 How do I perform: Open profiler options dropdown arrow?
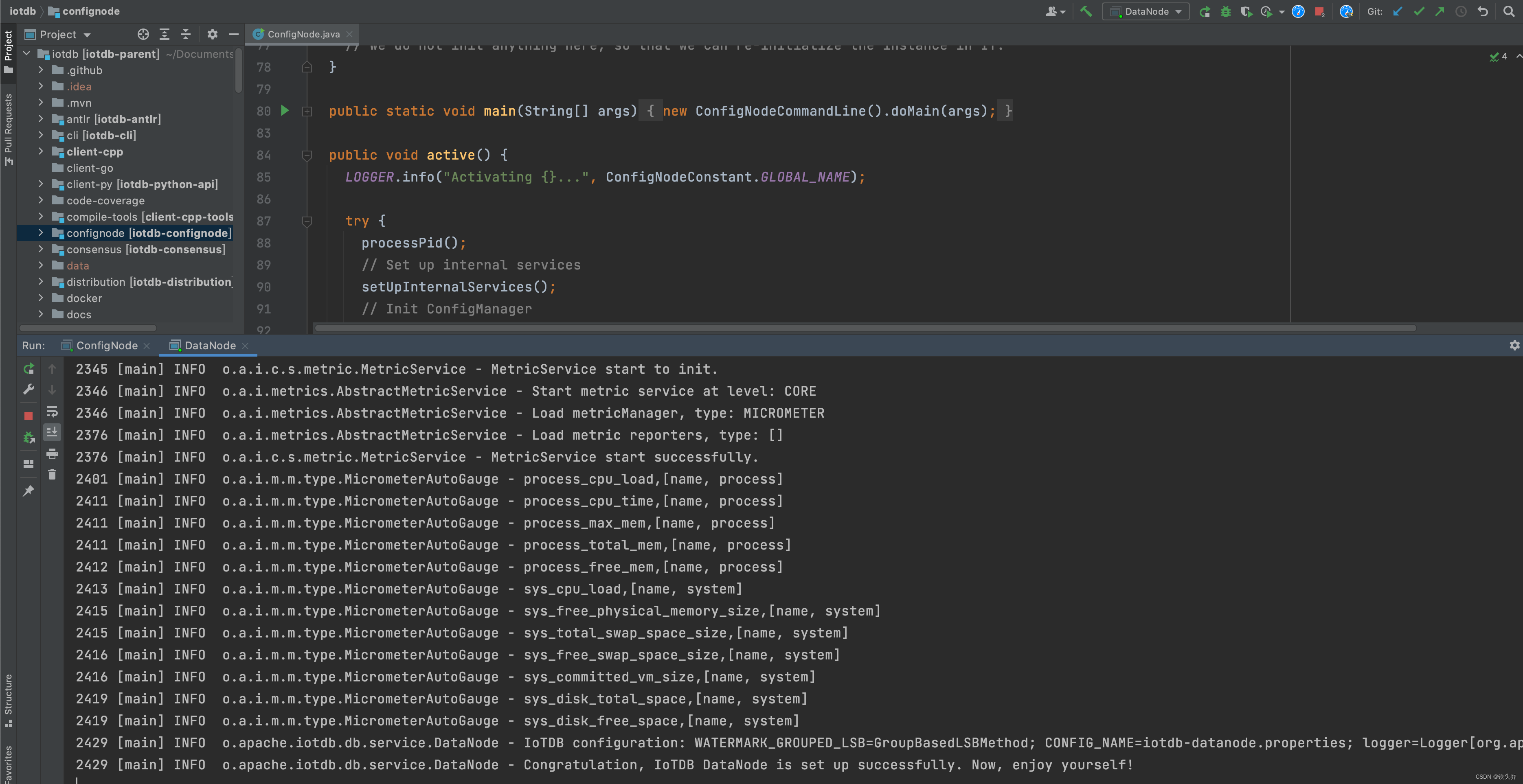pos(1281,12)
